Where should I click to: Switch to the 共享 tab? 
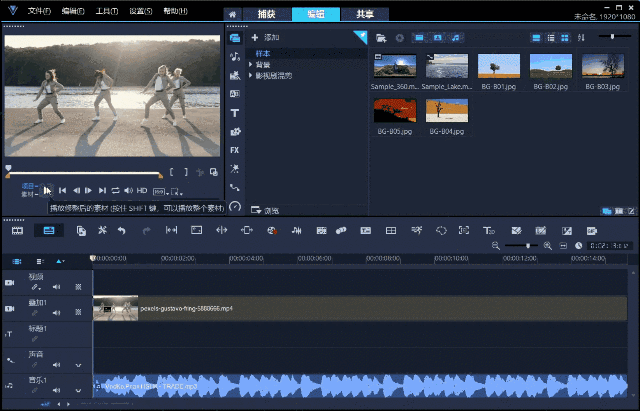click(365, 14)
